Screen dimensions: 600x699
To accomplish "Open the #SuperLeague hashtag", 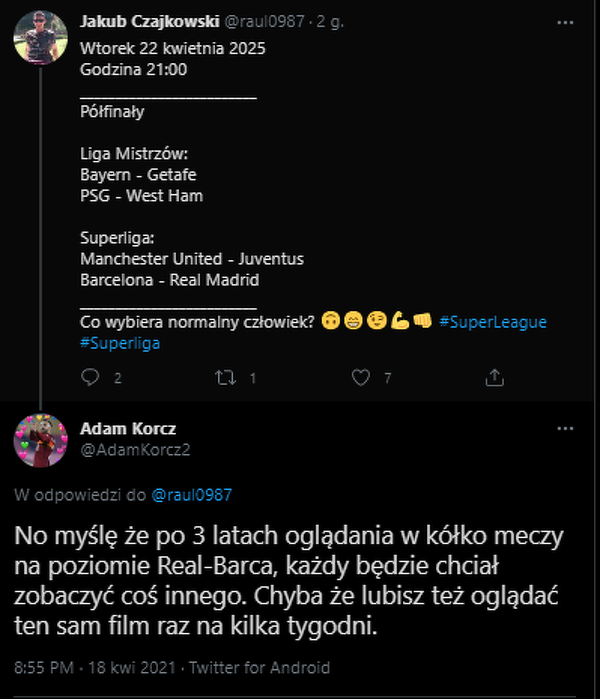I will click(x=493, y=321).
